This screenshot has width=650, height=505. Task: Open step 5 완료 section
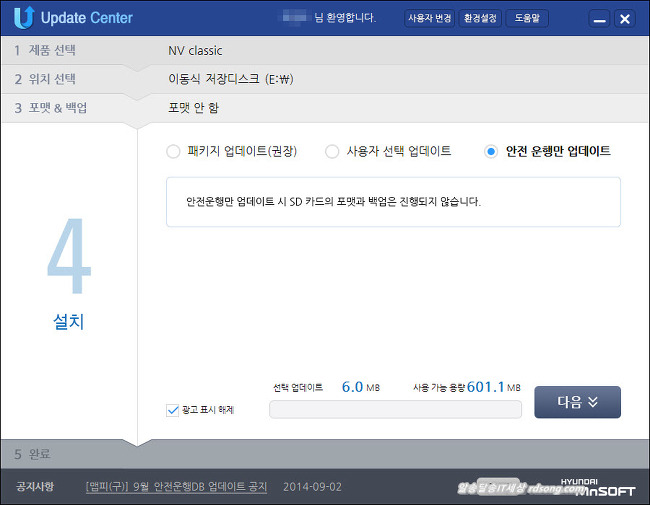point(33,454)
